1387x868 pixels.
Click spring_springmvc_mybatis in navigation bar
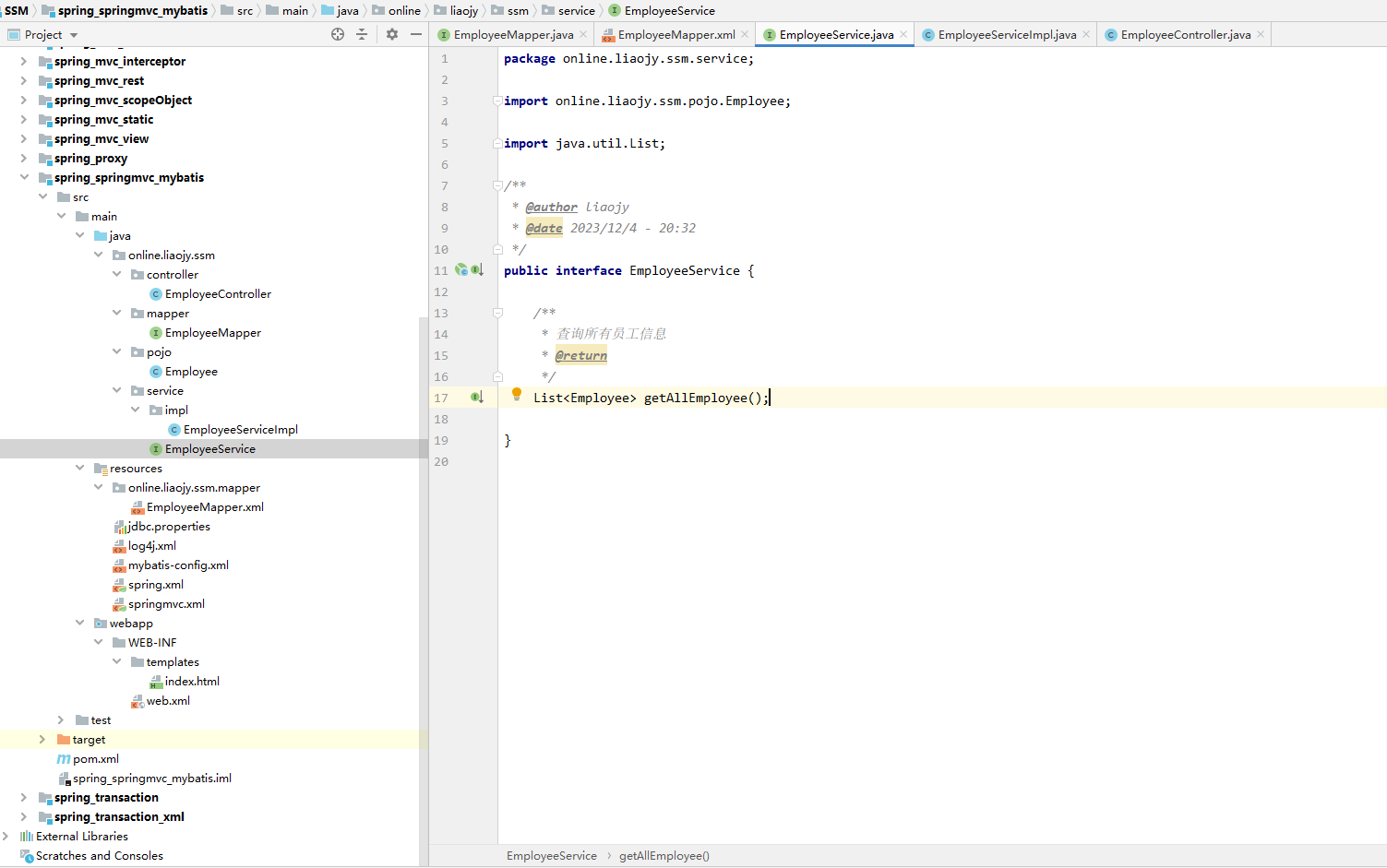(132, 10)
